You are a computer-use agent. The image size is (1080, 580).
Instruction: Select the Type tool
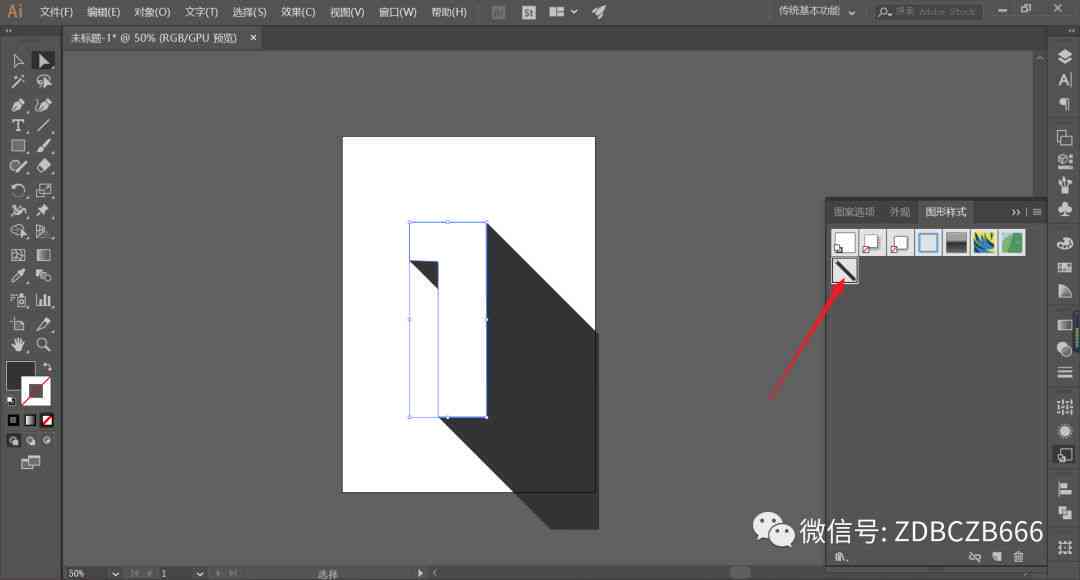click(18, 125)
